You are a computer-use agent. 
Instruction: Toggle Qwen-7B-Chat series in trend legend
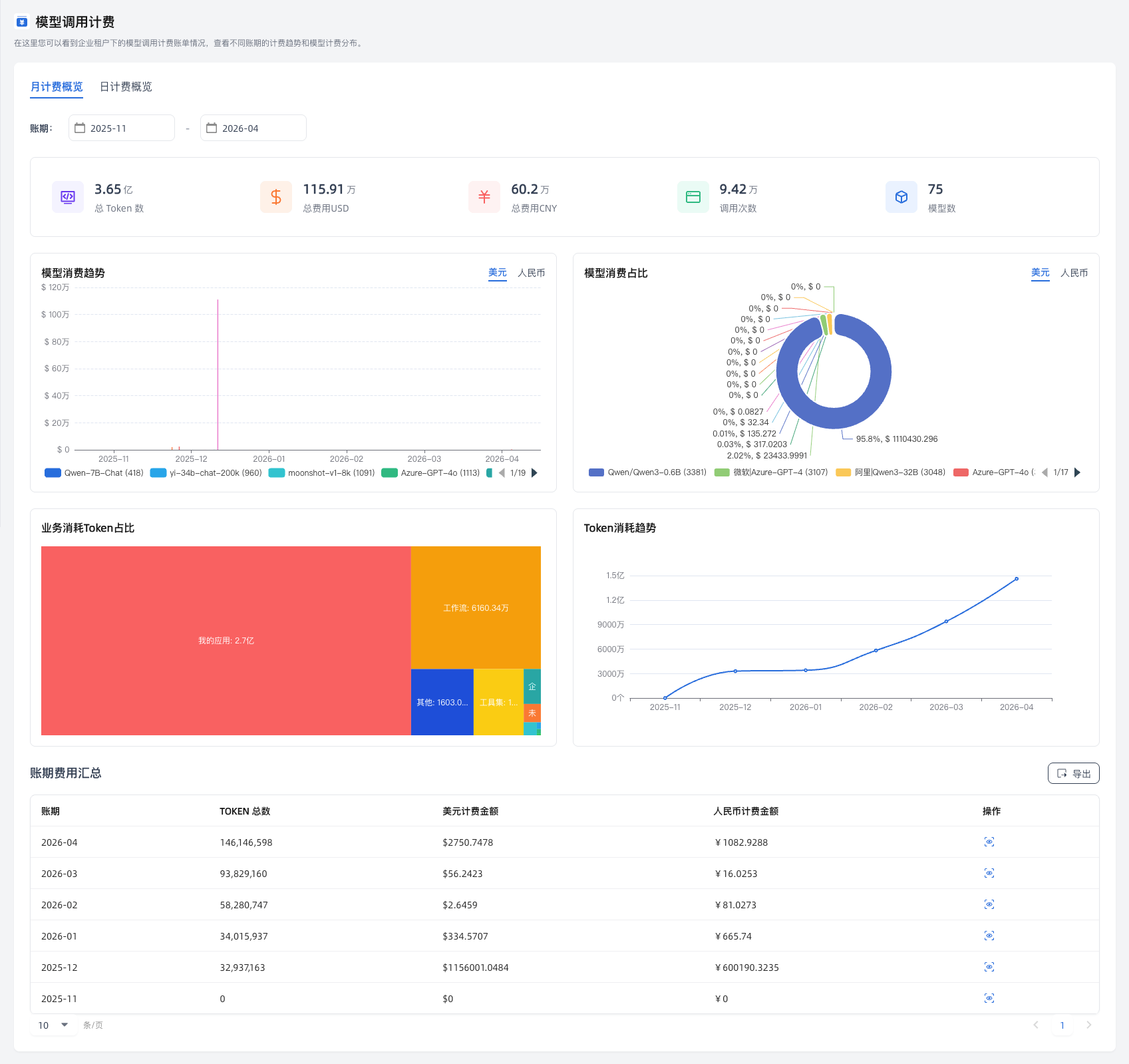pos(94,473)
